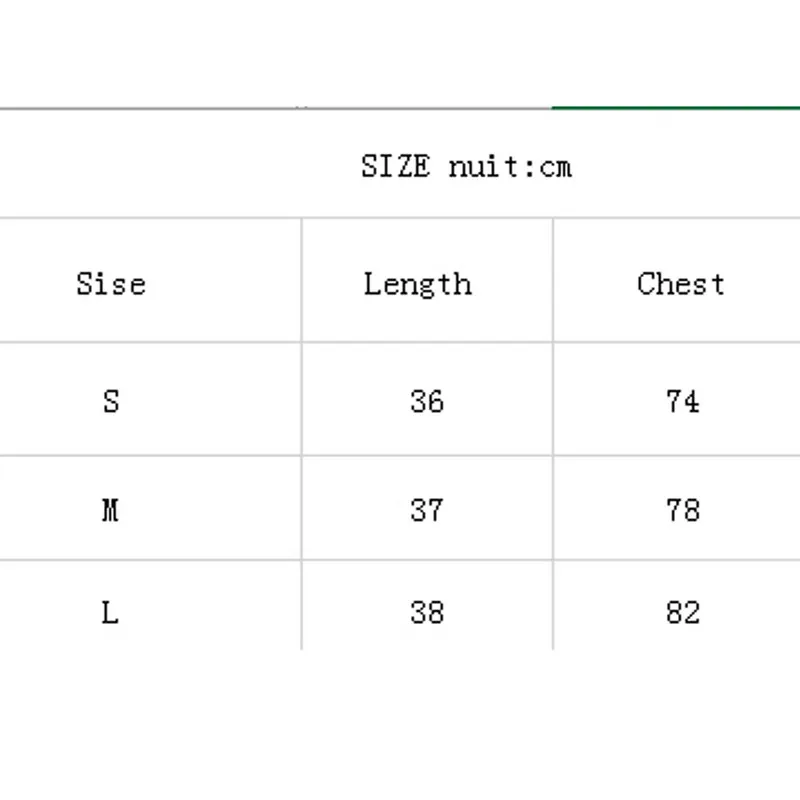Viewport: 800px width, 800px height.
Task: Click the row border between rows S and M
Action: [x=400, y=456]
